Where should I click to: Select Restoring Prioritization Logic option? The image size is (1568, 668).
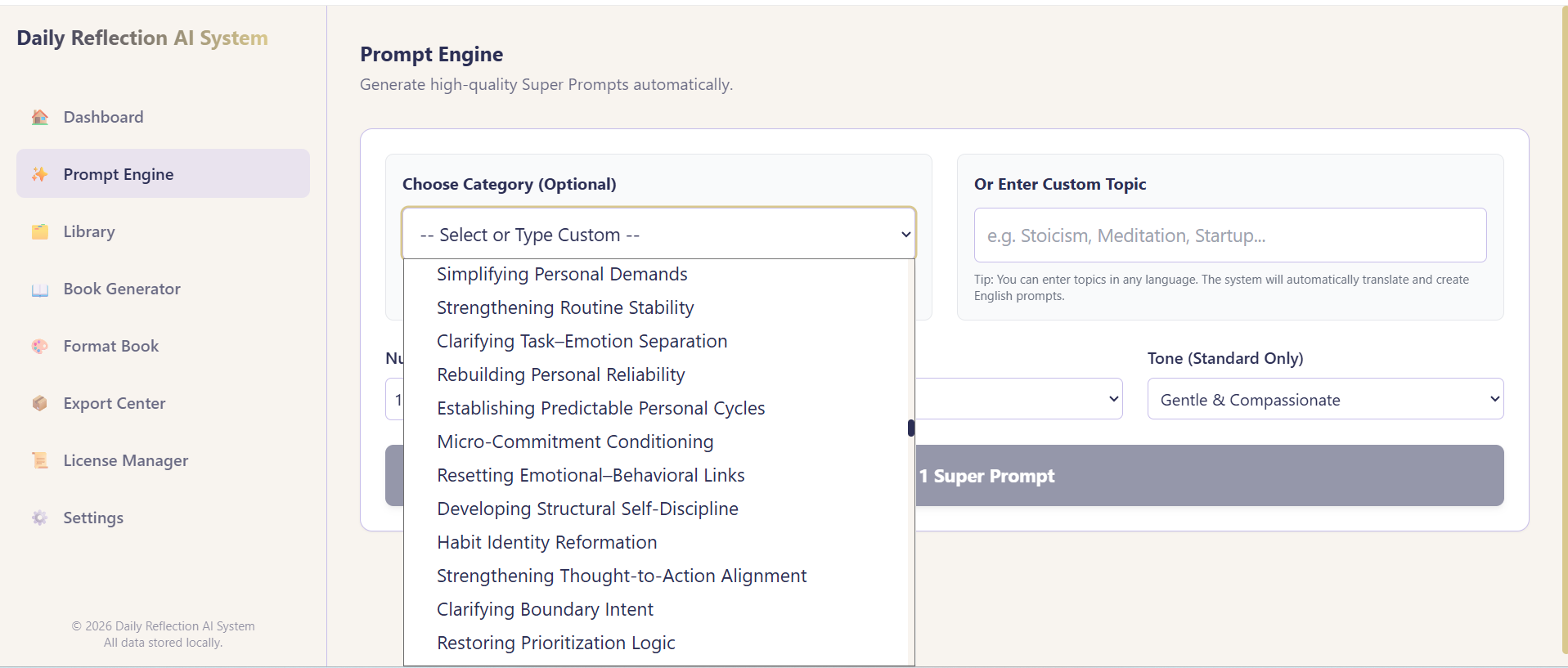(555, 643)
